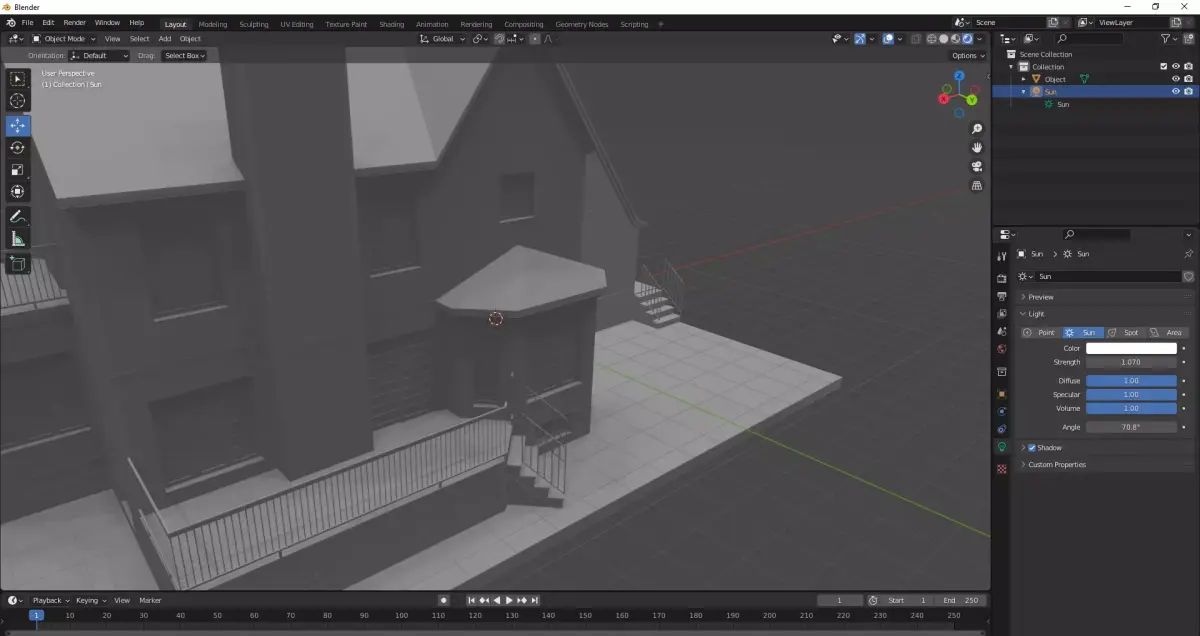Select the Add Cube tool
The height and width of the screenshot is (636, 1200).
[x=18, y=264]
